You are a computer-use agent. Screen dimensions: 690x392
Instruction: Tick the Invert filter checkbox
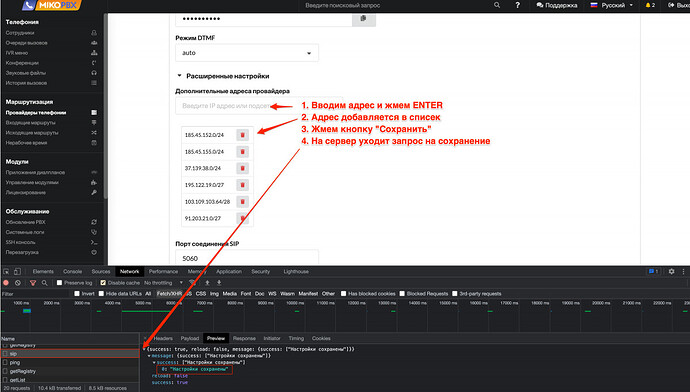click(x=77, y=293)
